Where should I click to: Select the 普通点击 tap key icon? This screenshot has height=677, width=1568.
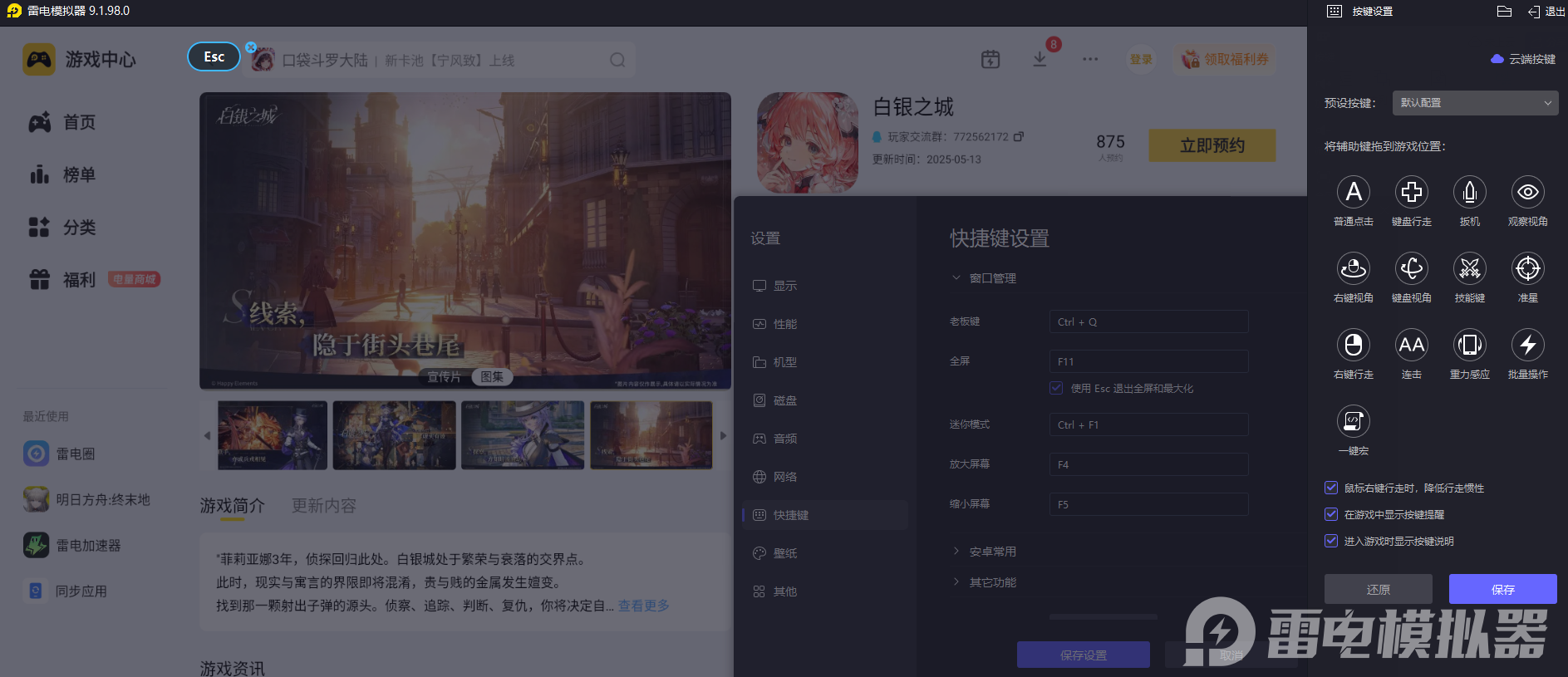[x=1354, y=192]
